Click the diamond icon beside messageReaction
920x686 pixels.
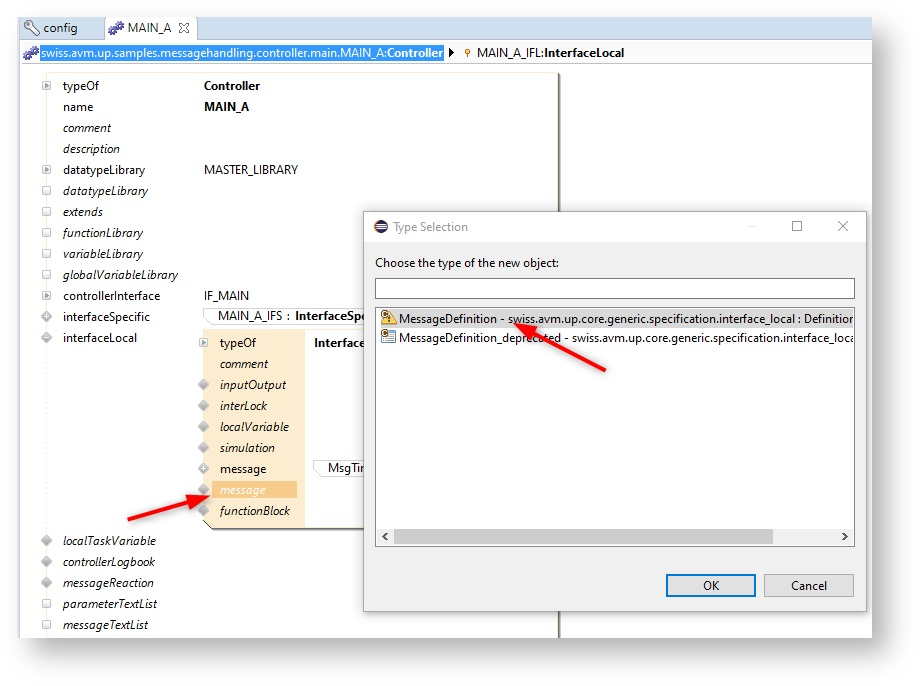(x=46, y=583)
